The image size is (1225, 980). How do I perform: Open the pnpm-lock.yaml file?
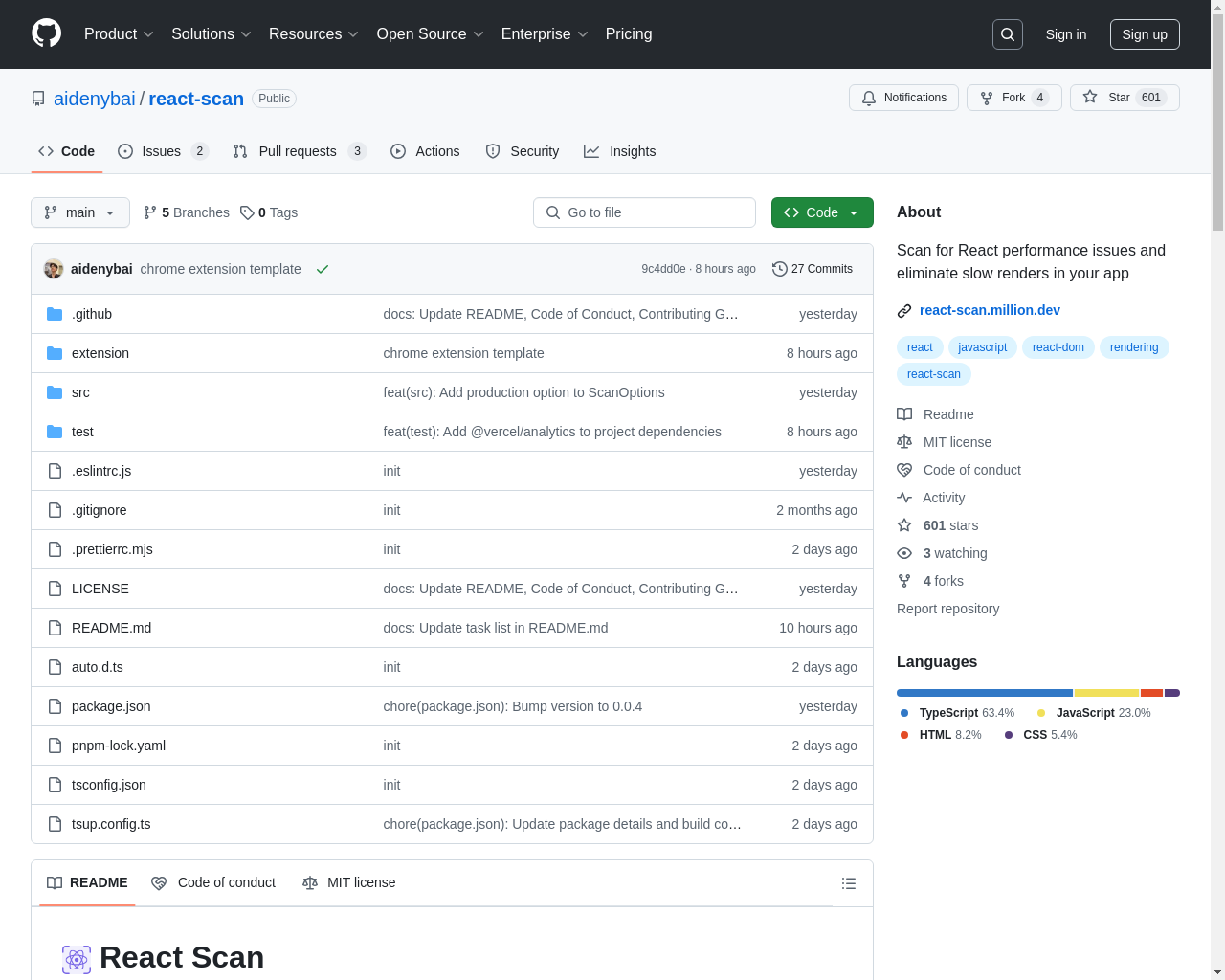click(x=119, y=746)
